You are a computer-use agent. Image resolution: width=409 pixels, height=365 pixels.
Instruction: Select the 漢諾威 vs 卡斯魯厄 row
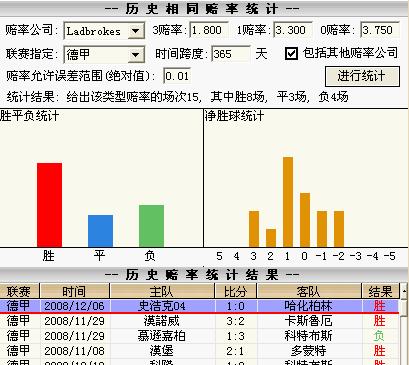(x=199, y=321)
